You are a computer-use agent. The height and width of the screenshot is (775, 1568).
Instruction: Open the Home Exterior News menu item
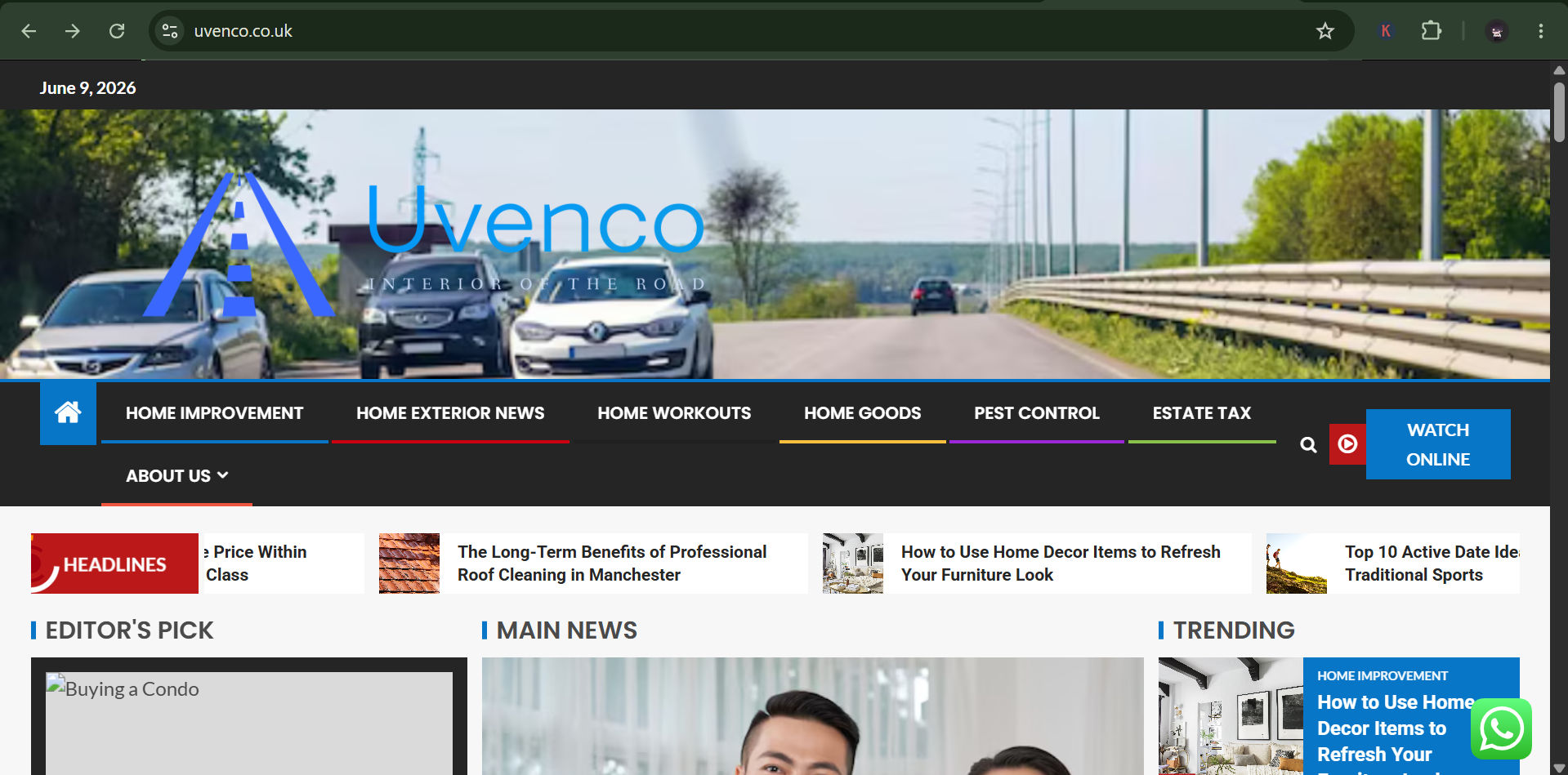450,413
